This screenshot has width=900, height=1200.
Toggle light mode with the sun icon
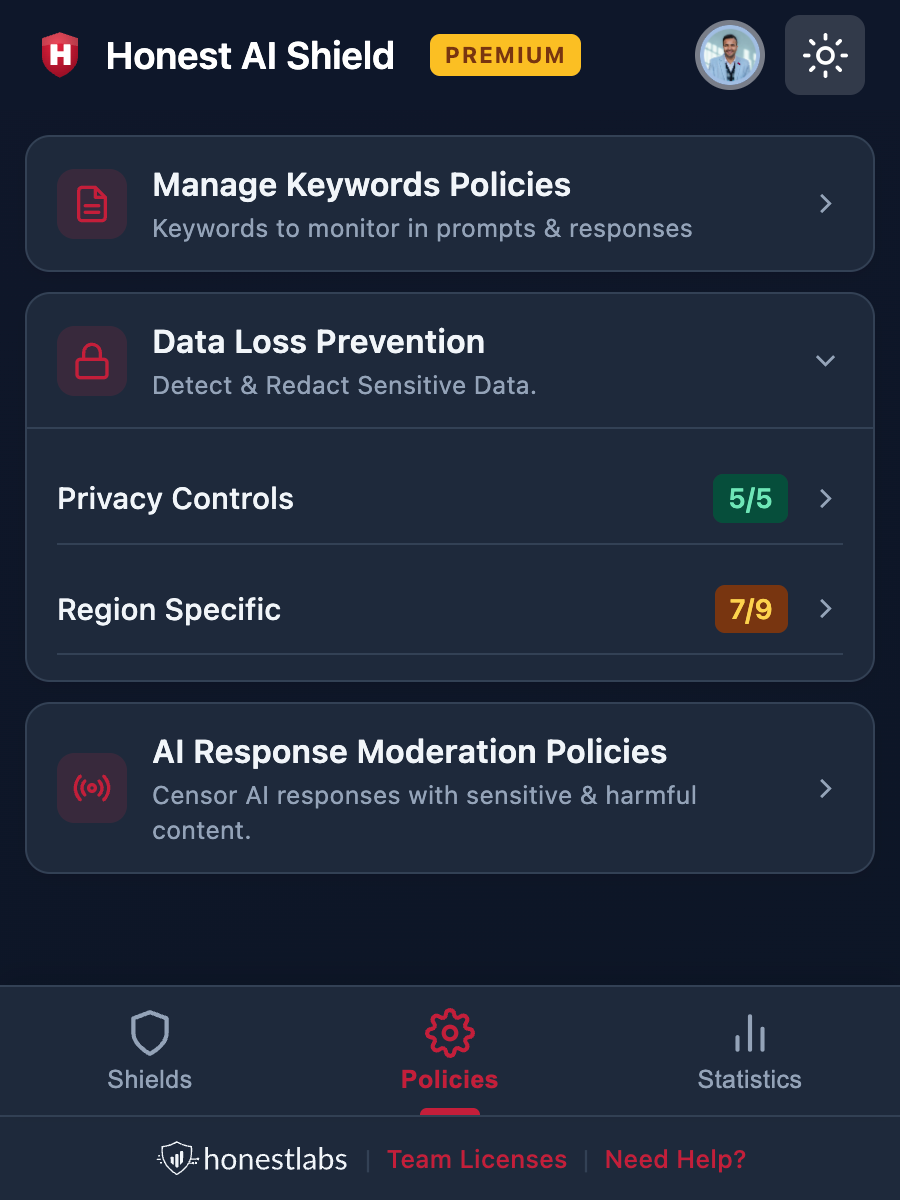825,55
